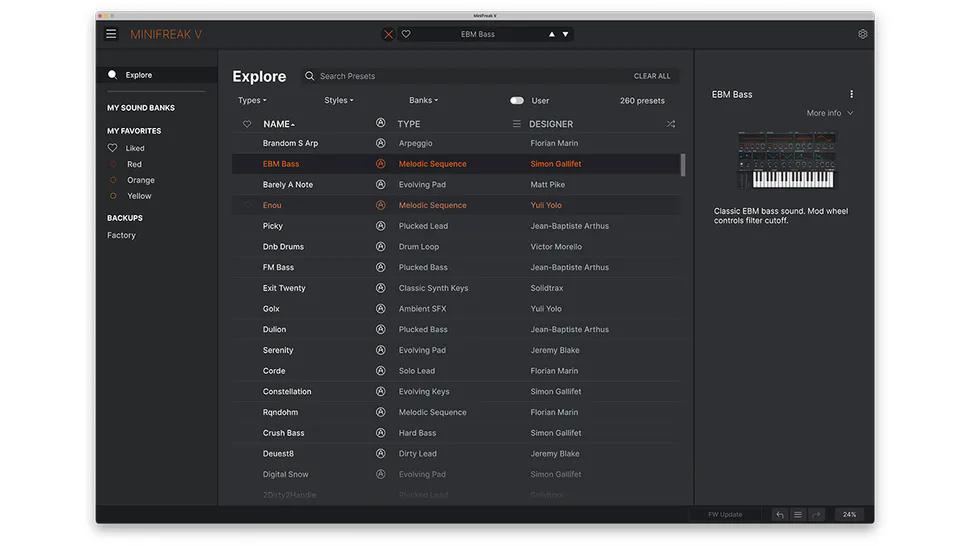The image size is (970, 546).
Task: Sort the list by NAME column
Action: (x=279, y=124)
